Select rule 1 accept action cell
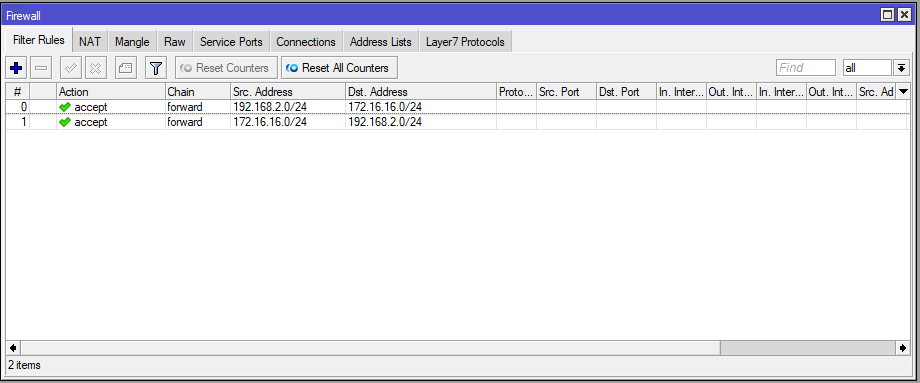Image resolution: width=920 pixels, height=383 pixels. coord(111,122)
